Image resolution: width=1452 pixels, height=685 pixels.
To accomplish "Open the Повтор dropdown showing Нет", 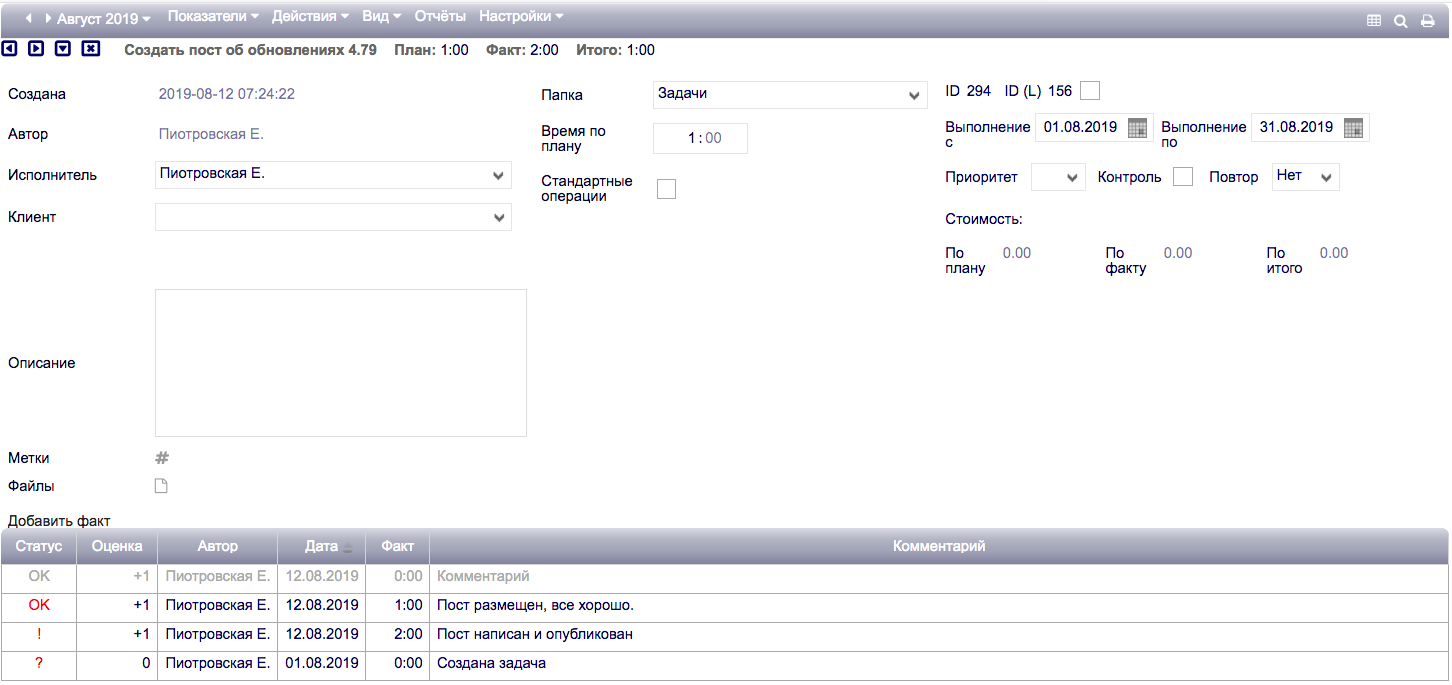I will point(1305,177).
